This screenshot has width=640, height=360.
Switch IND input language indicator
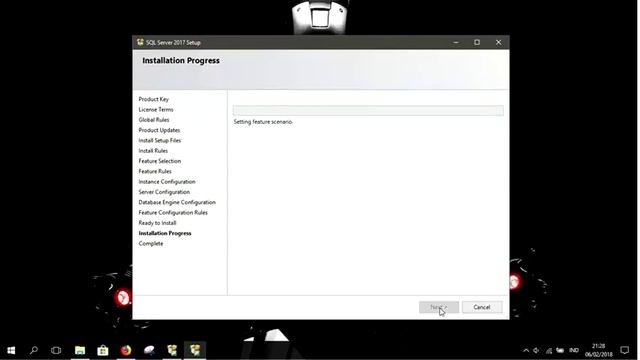point(574,350)
